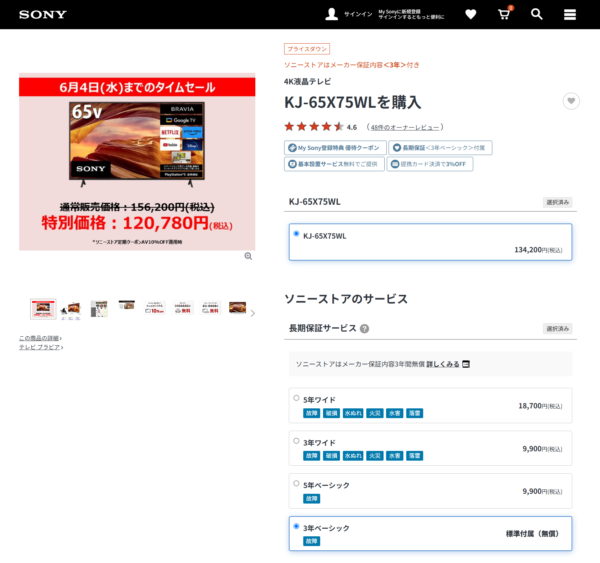
Task: Advance thumbnail carousel with right chevron
Action: pyautogui.click(x=253, y=313)
